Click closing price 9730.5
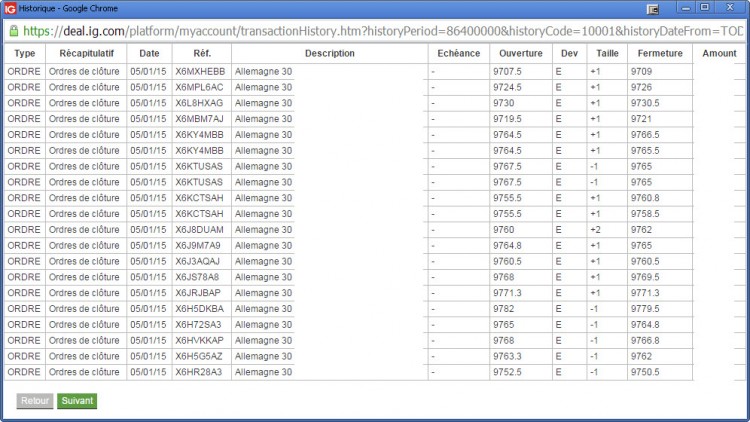750x422 pixels. (645, 103)
